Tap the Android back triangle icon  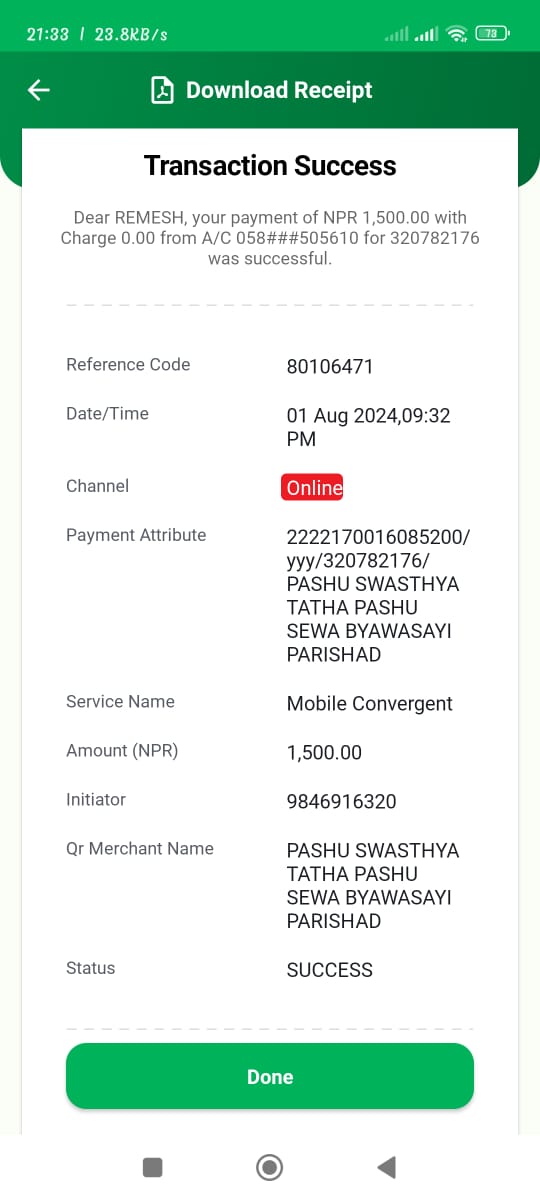pos(386,1167)
